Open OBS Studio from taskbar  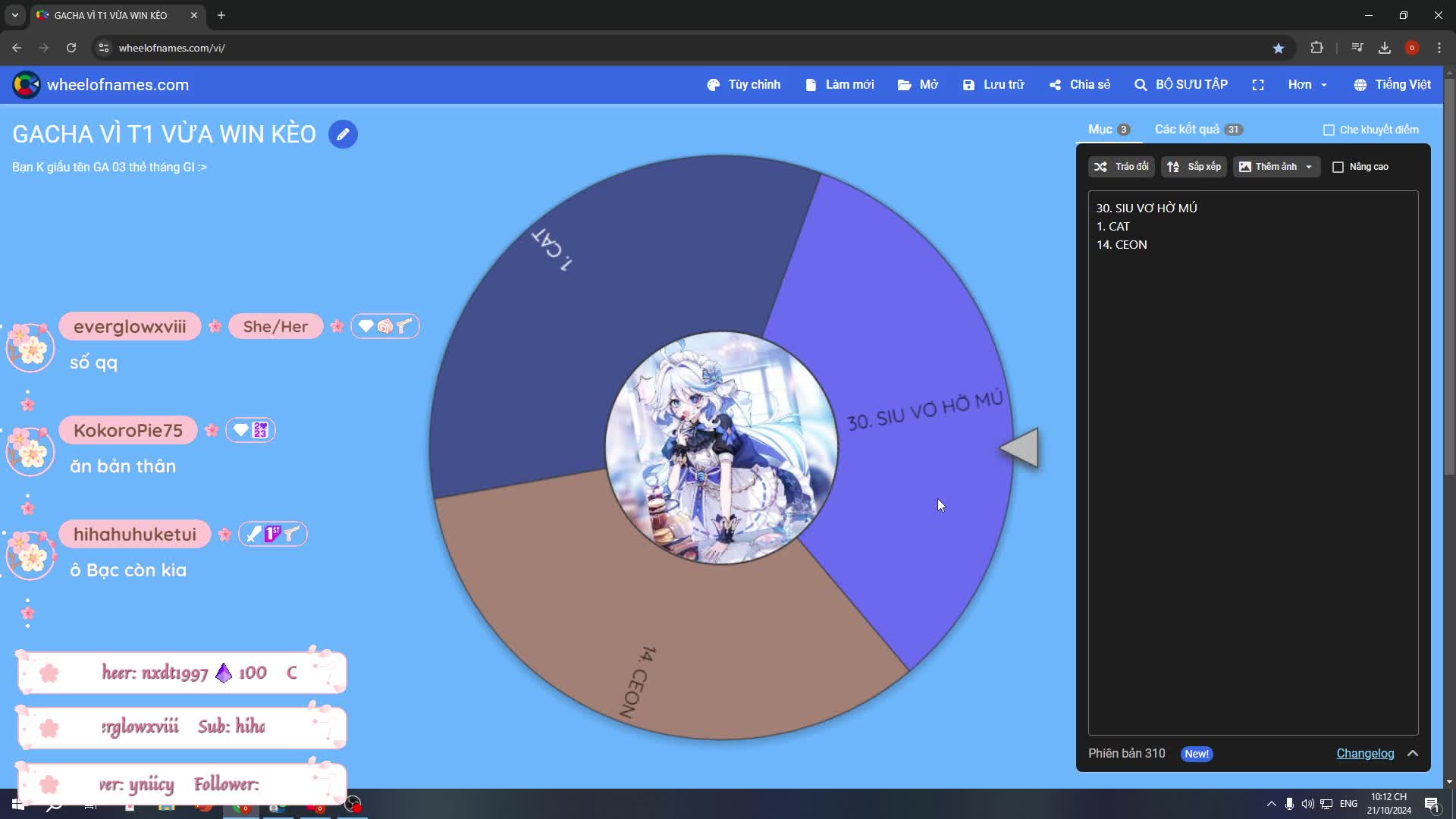(353, 805)
